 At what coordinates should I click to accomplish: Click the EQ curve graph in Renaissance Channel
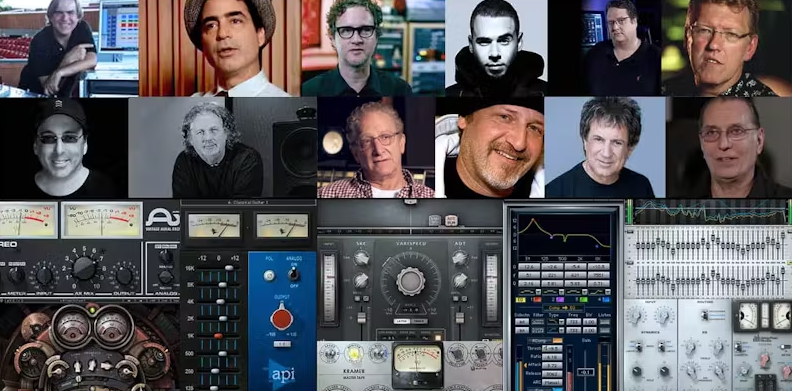(565, 235)
